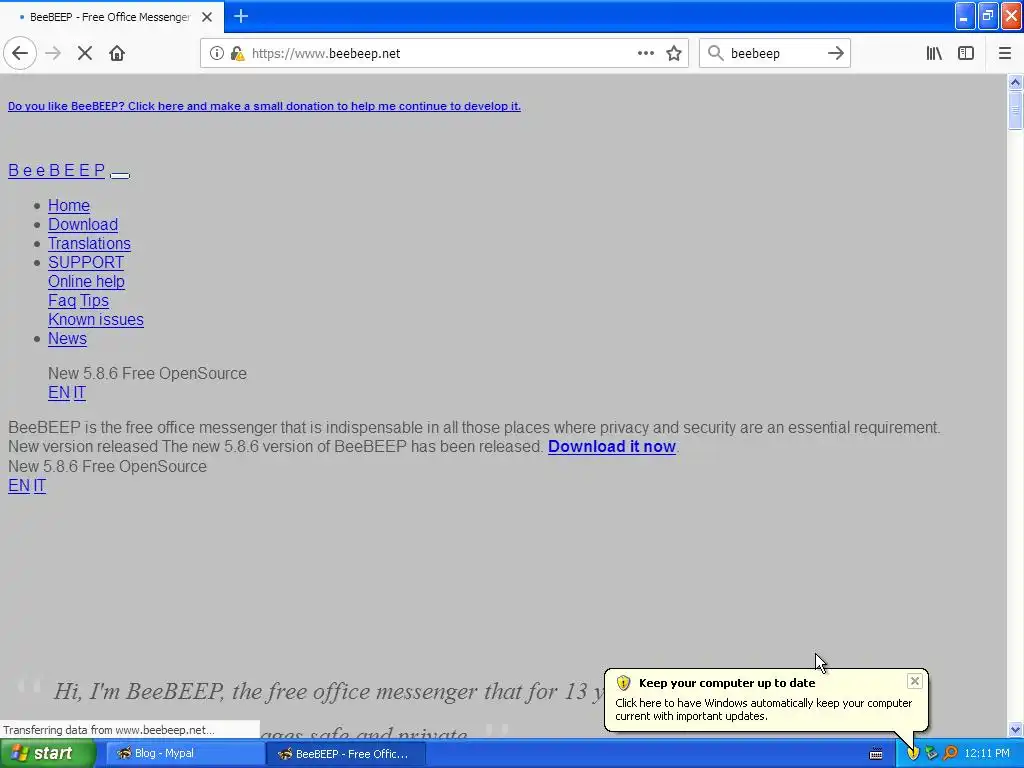This screenshot has width=1024, height=768.
Task: Click the EN link under the menu list
Action: point(59,392)
